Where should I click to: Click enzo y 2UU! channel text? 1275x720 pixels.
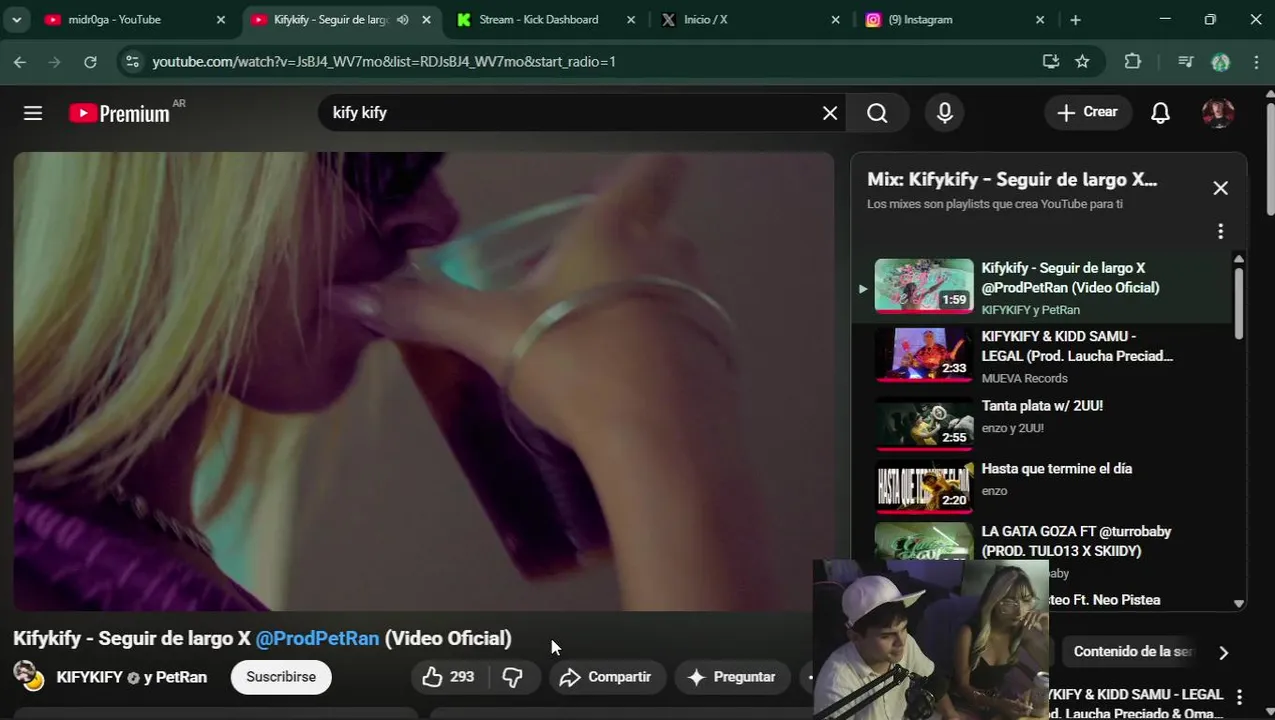point(1013,428)
